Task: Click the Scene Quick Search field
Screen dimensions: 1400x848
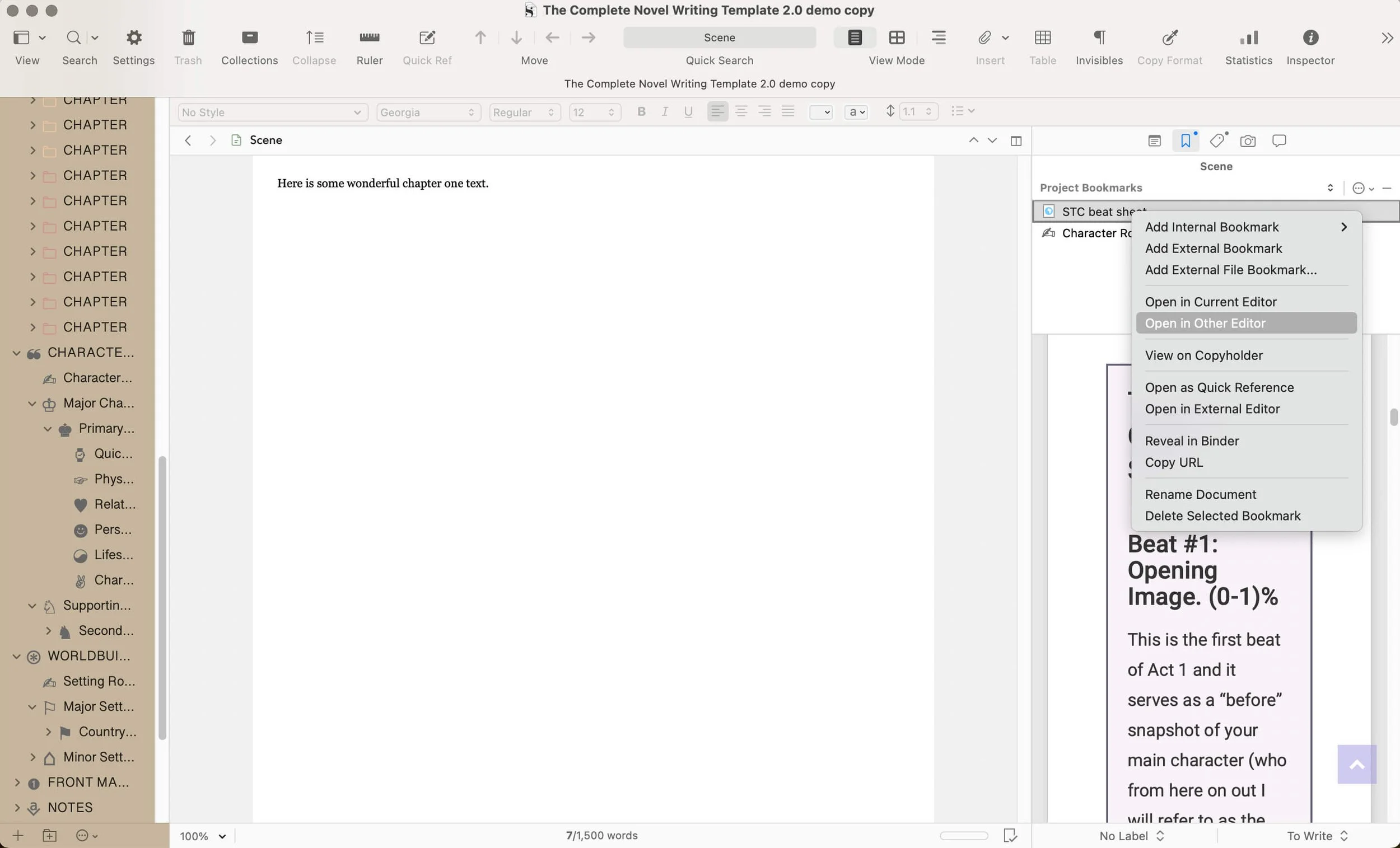Action: tap(718, 38)
